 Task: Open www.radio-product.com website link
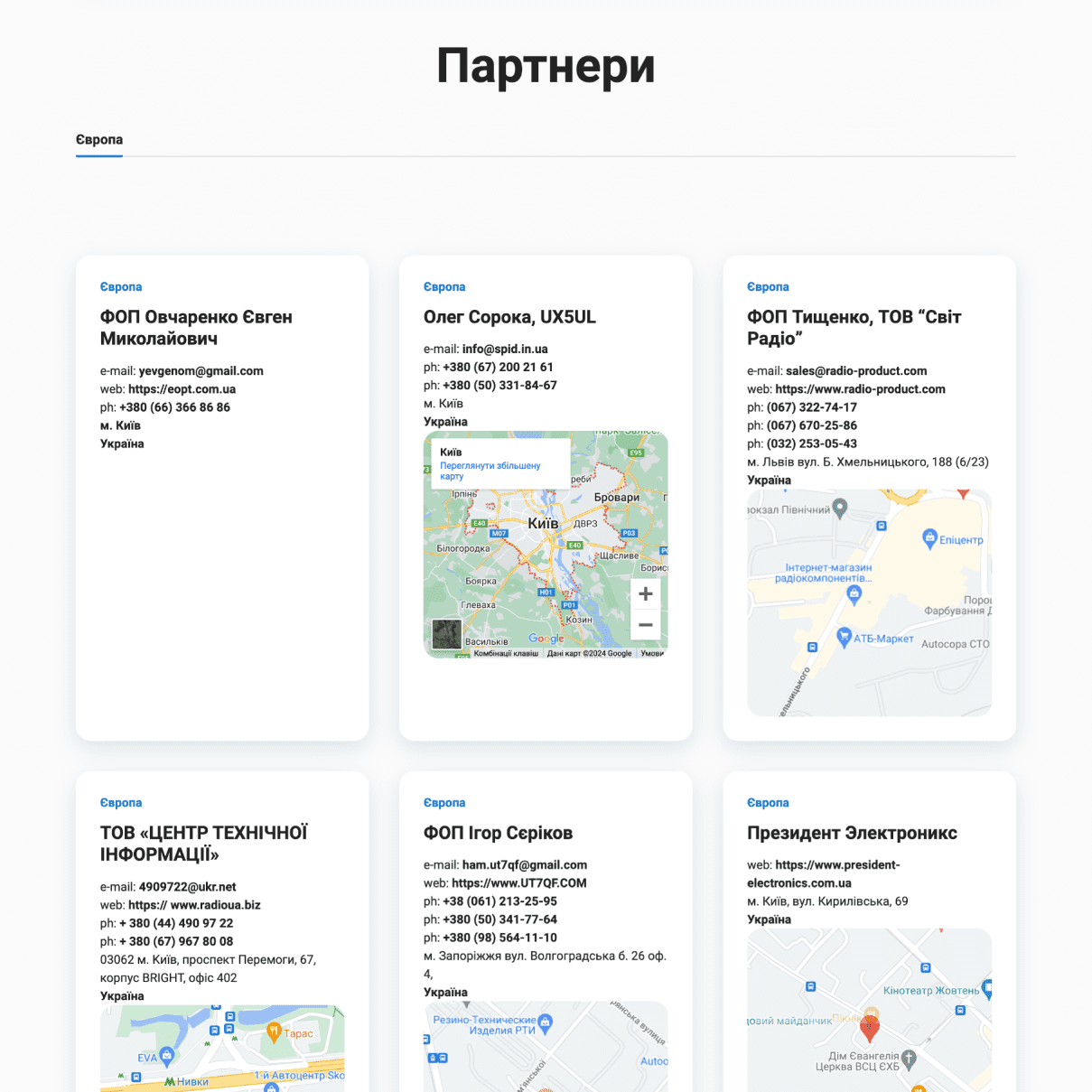click(x=860, y=389)
